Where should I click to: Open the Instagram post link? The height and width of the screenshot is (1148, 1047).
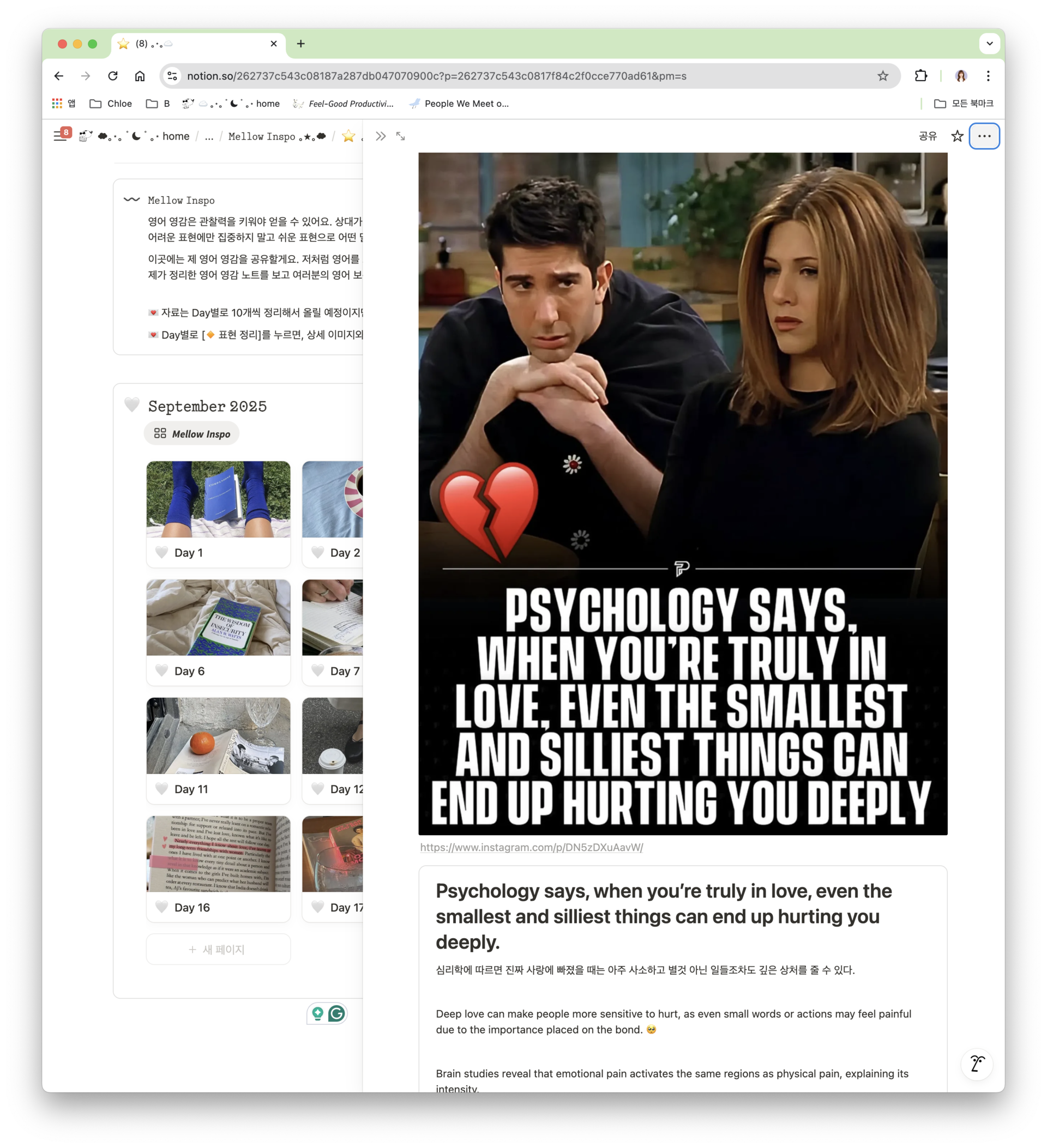click(x=531, y=847)
